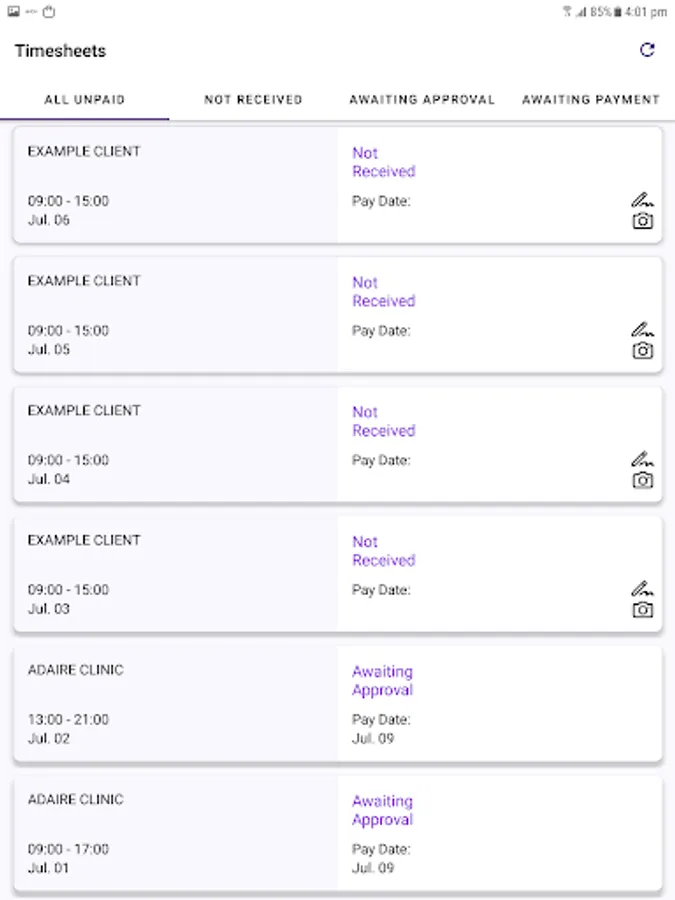
Task: Tap the battery indicator in status bar
Action: (x=618, y=12)
